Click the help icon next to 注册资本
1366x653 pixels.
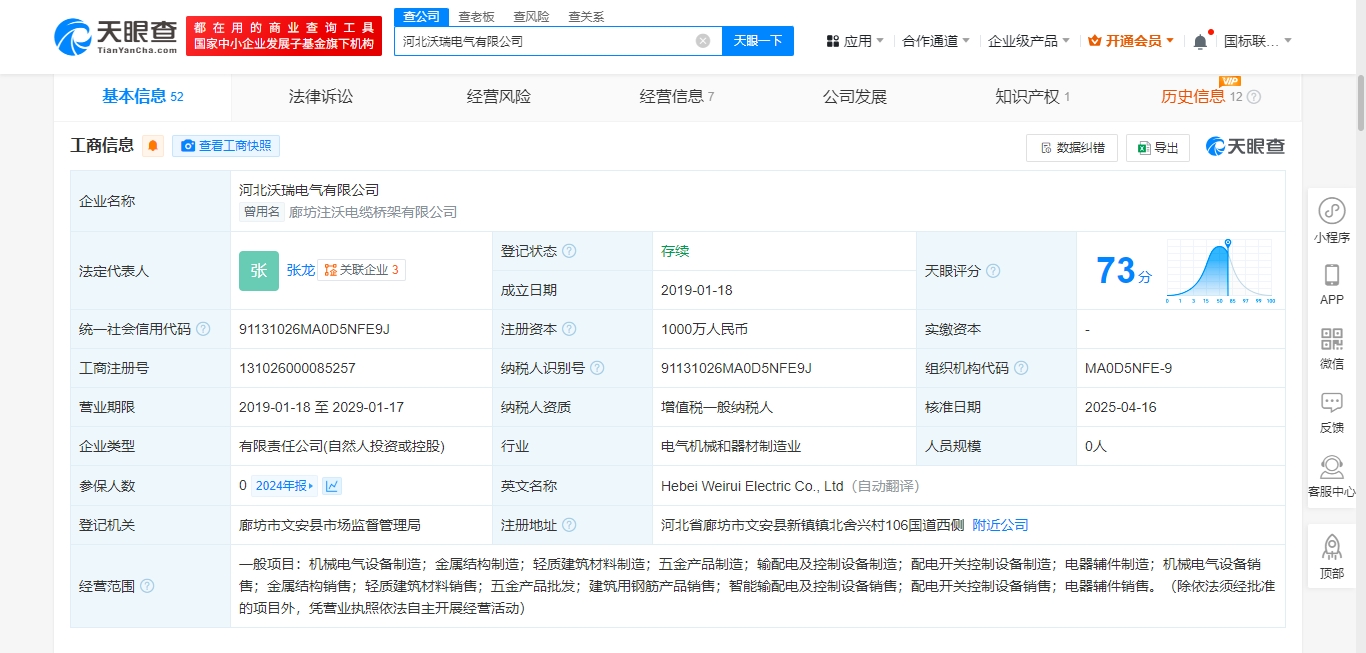569,329
